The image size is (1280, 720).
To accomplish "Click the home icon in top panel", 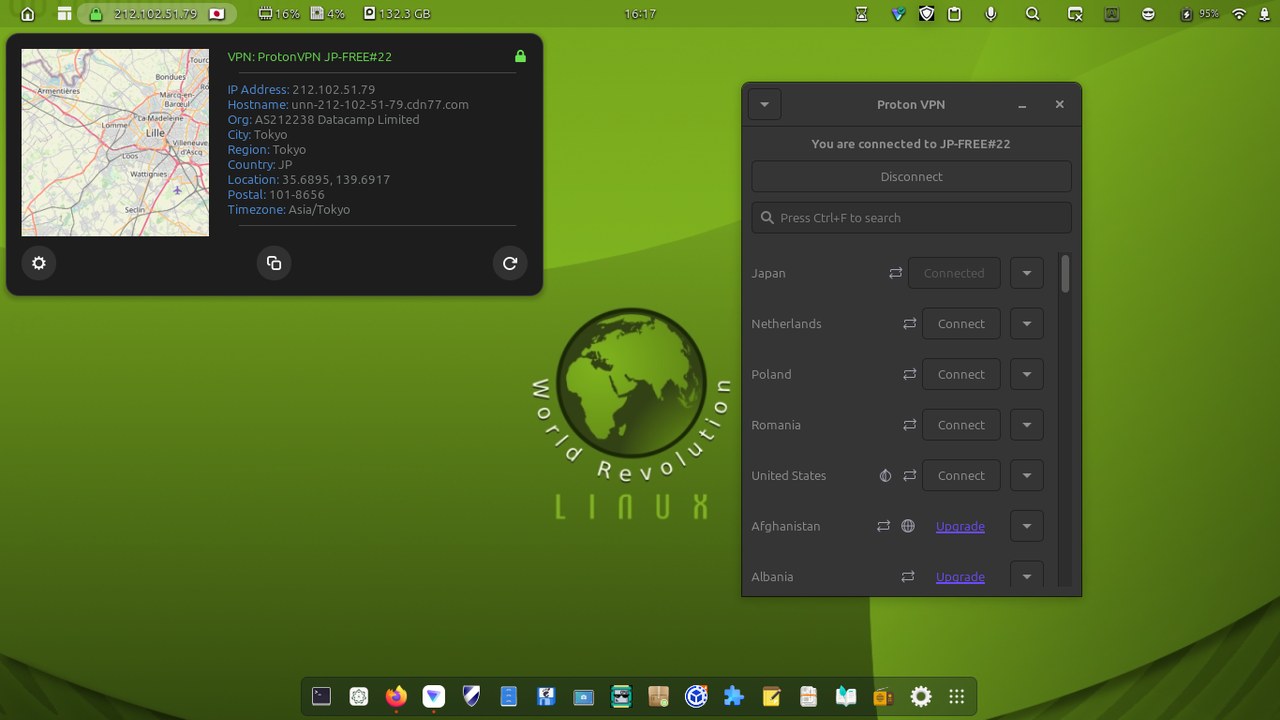I will 27,14.
